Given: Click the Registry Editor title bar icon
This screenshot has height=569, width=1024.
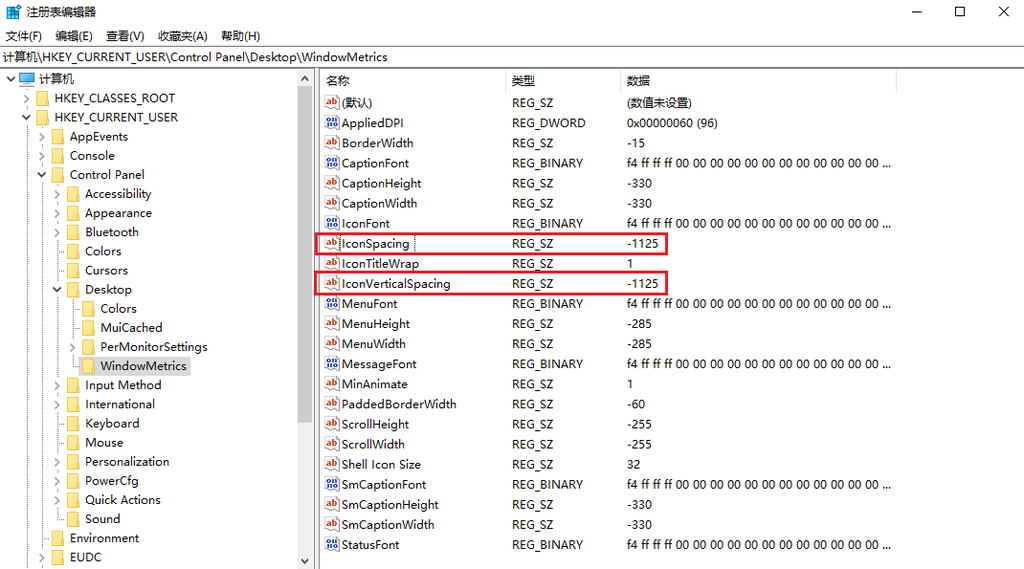Looking at the screenshot, I should point(13,12).
